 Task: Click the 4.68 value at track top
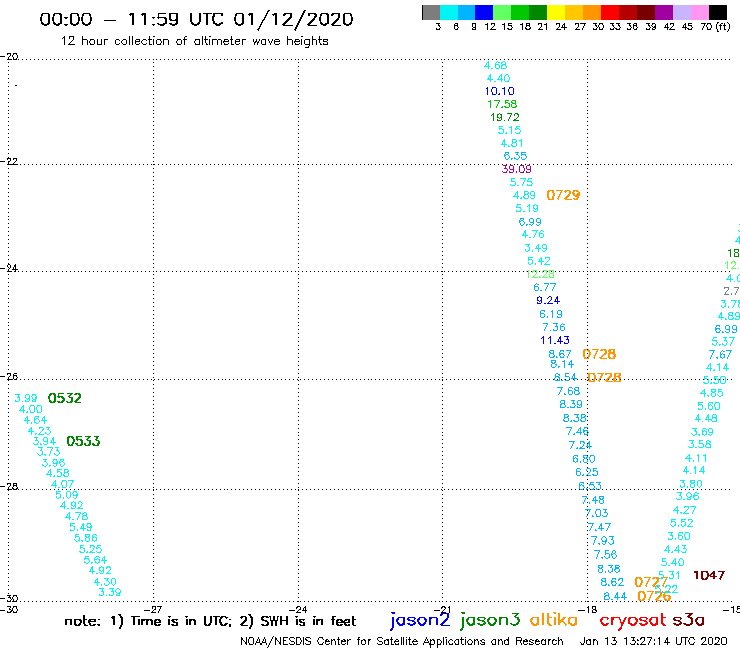click(495, 65)
